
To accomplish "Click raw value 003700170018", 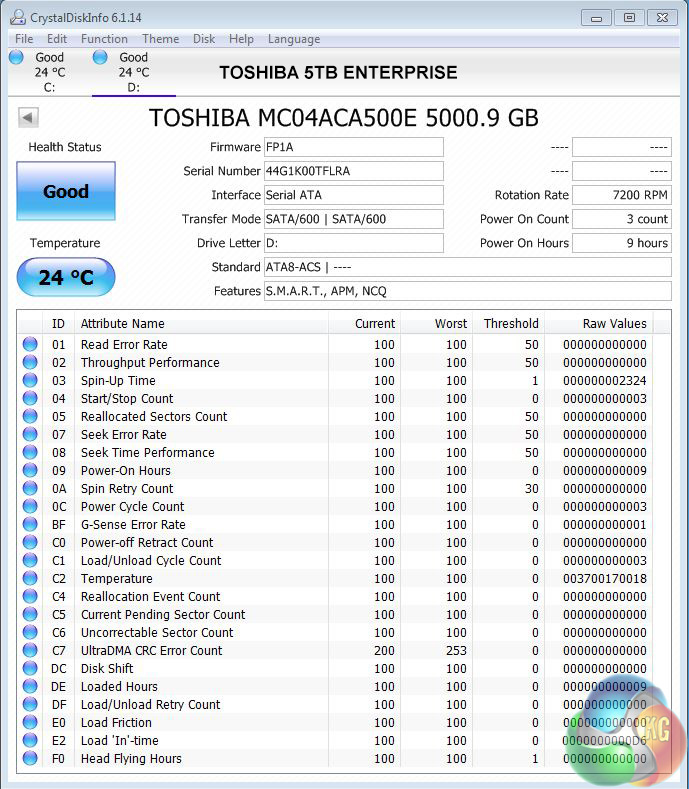I will (604, 579).
